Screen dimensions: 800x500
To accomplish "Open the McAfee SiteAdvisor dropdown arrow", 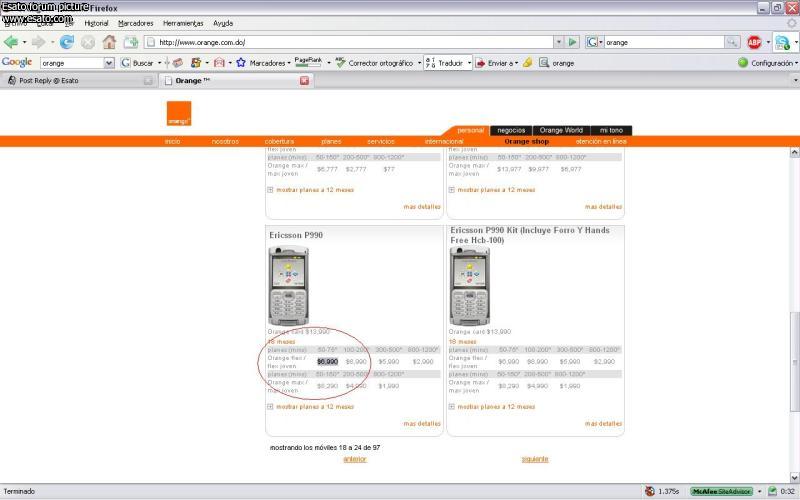I will [x=760, y=491].
